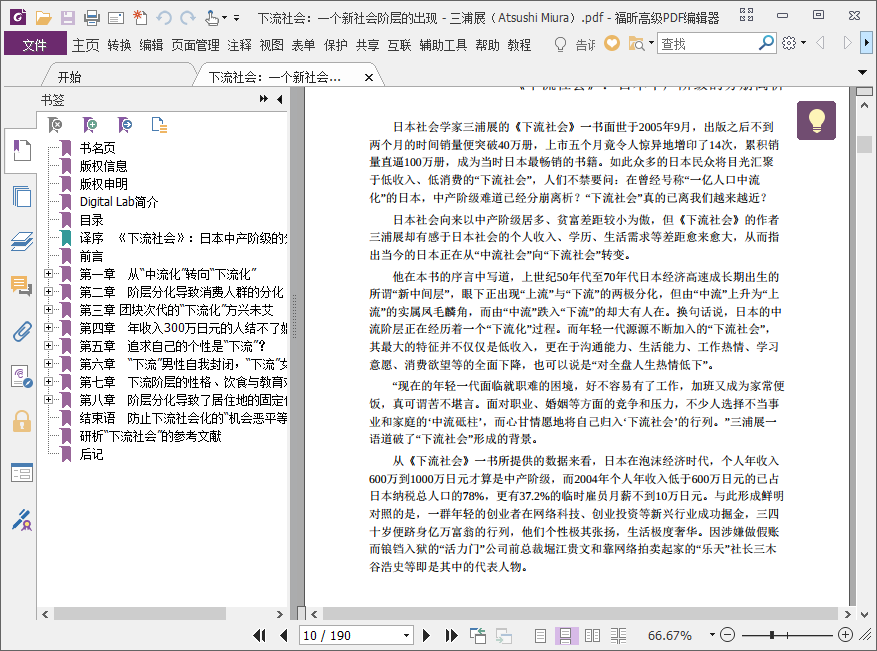Select the 前言 bookmark

(x=91, y=256)
